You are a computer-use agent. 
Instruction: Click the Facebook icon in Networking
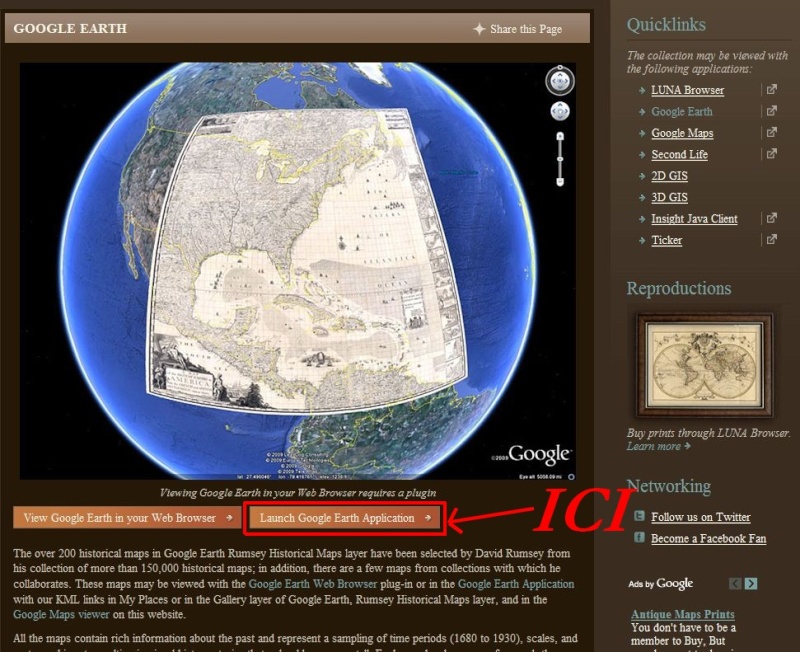coord(639,537)
